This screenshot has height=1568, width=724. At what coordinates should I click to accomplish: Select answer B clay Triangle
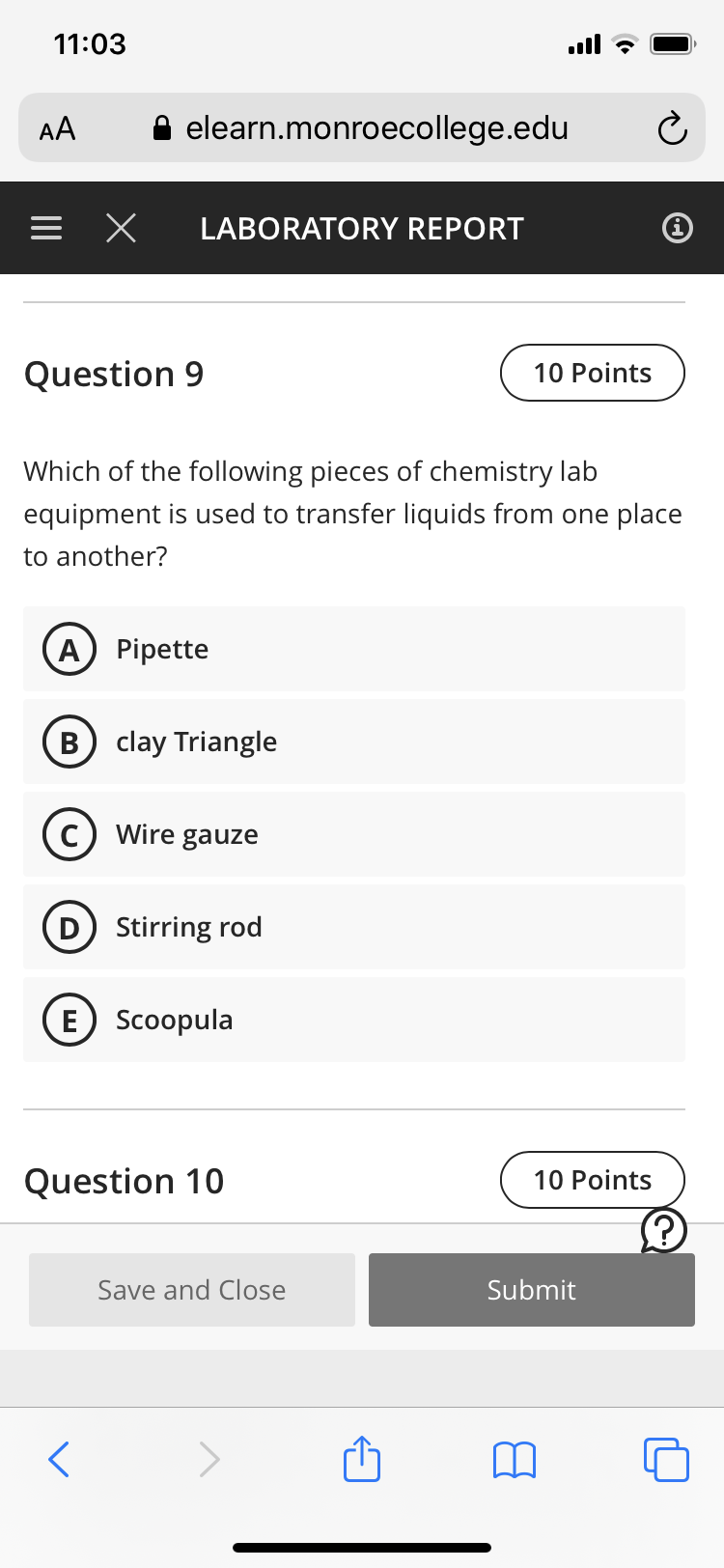354,742
